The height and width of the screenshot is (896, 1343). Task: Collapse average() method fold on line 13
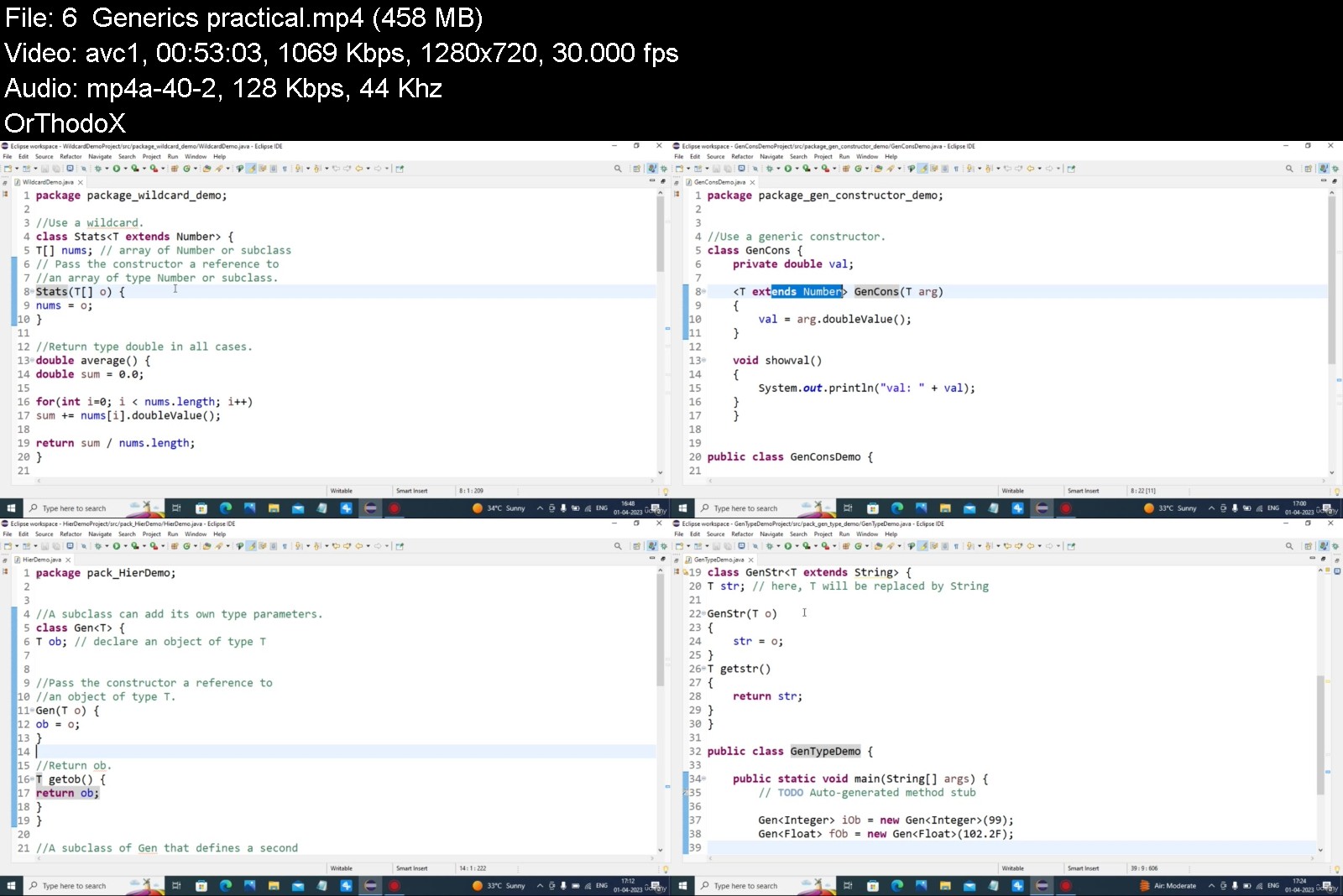click(32, 361)
